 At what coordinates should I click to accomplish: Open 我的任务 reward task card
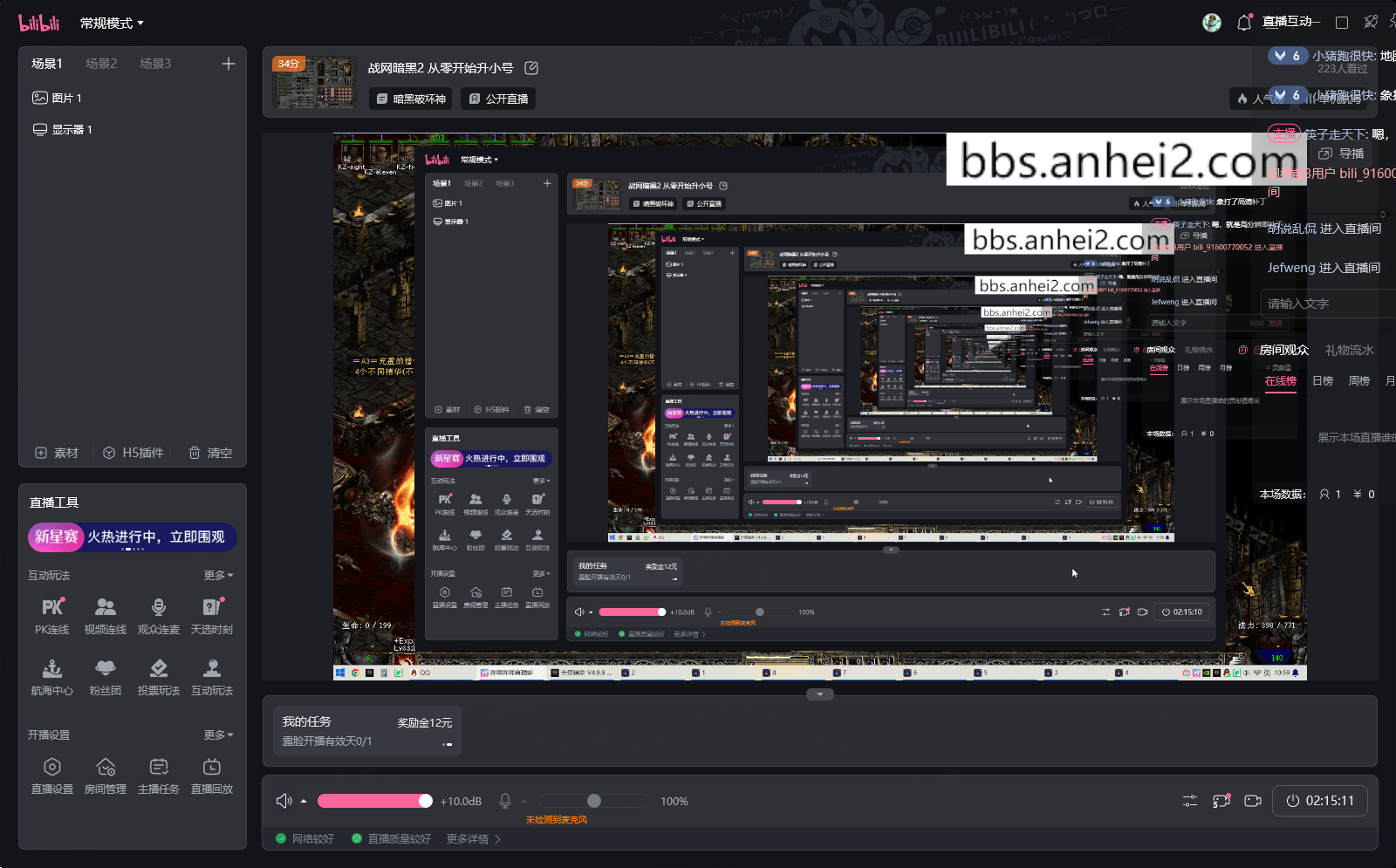(x=367, y=731)
